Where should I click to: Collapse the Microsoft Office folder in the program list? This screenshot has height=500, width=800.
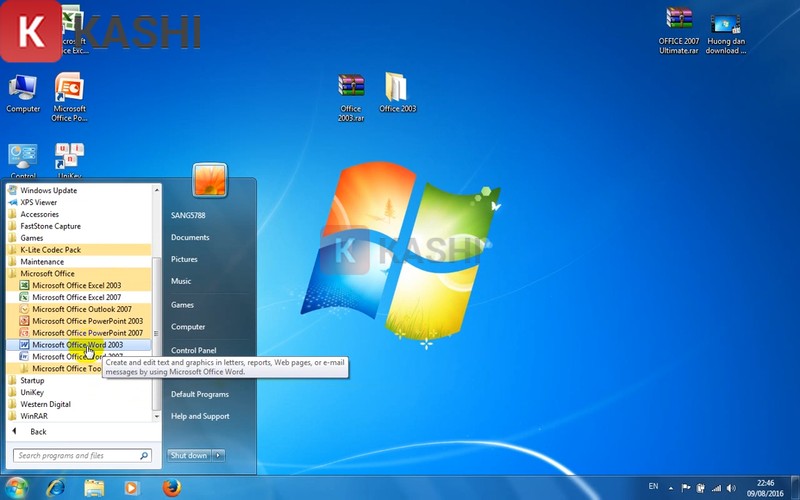tap(48, 273)
